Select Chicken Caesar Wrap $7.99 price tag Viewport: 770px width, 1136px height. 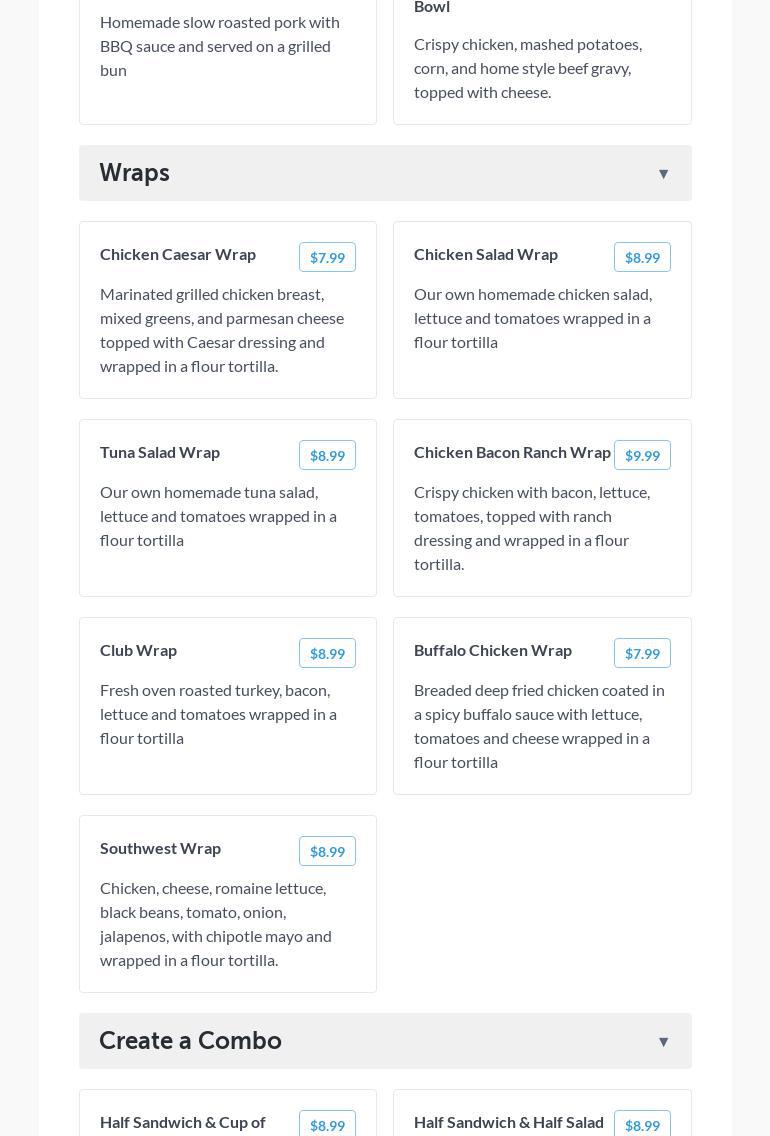click(x=327, y=257)
